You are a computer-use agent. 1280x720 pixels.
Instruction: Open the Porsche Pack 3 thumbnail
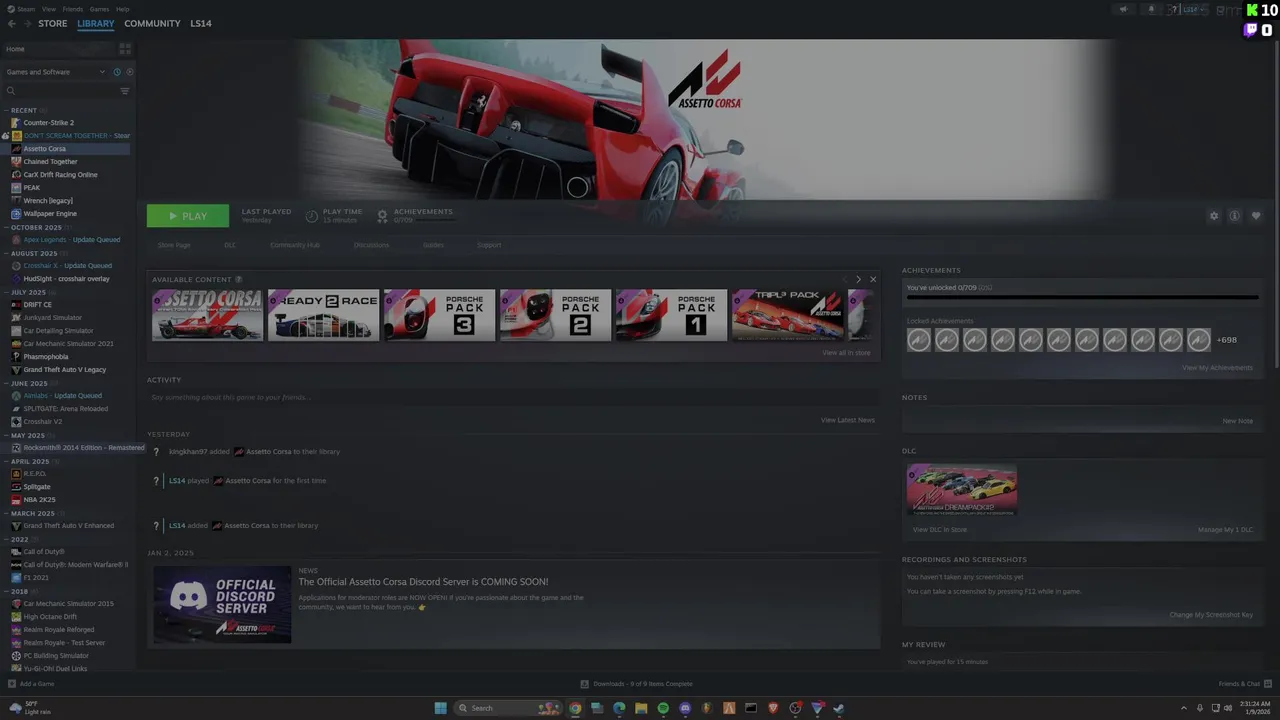coord(440,315)
